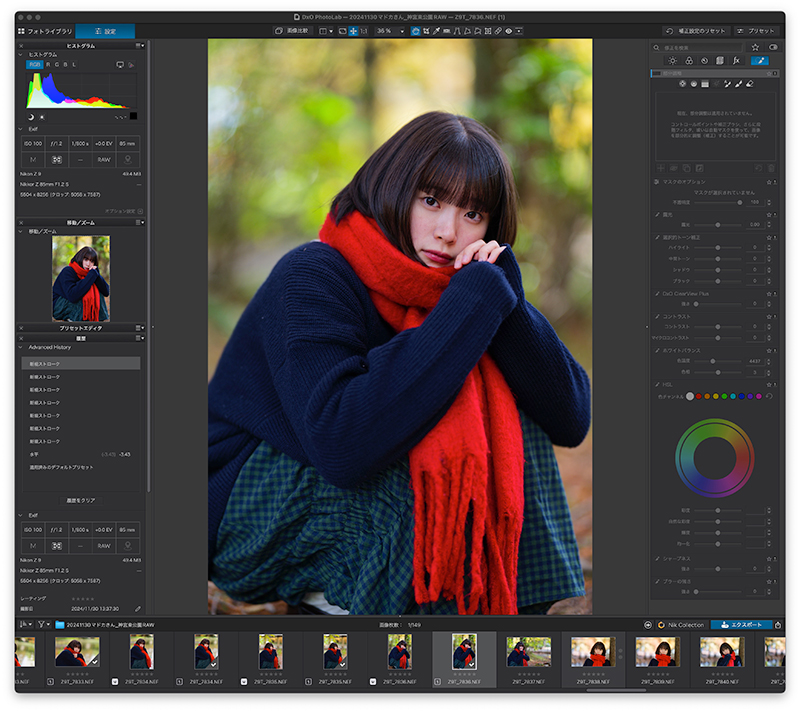Click the clear history button
The width and height of the screenshot is (800, 711).
(x=81, y=500)
